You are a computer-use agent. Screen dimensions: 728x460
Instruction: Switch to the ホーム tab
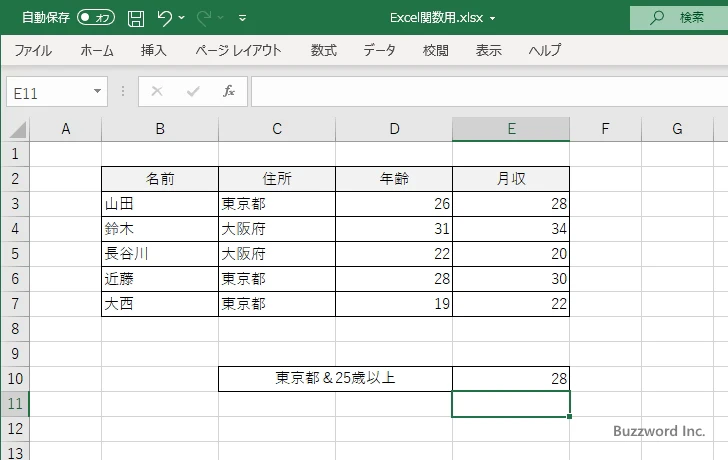pyautogui.click(x=97, y=50)
